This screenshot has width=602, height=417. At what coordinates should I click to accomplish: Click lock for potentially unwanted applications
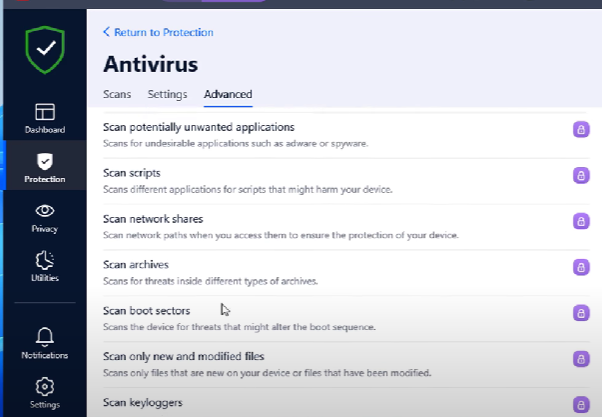click(x=580, y=129)
